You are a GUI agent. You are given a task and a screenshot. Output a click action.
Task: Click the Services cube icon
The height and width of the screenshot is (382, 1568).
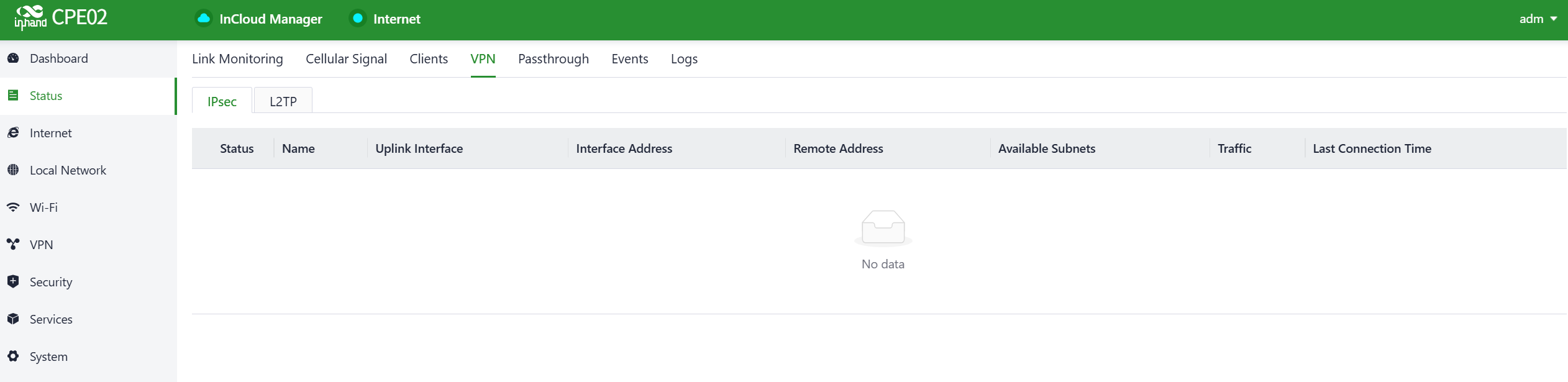click(x=13, y=319)
